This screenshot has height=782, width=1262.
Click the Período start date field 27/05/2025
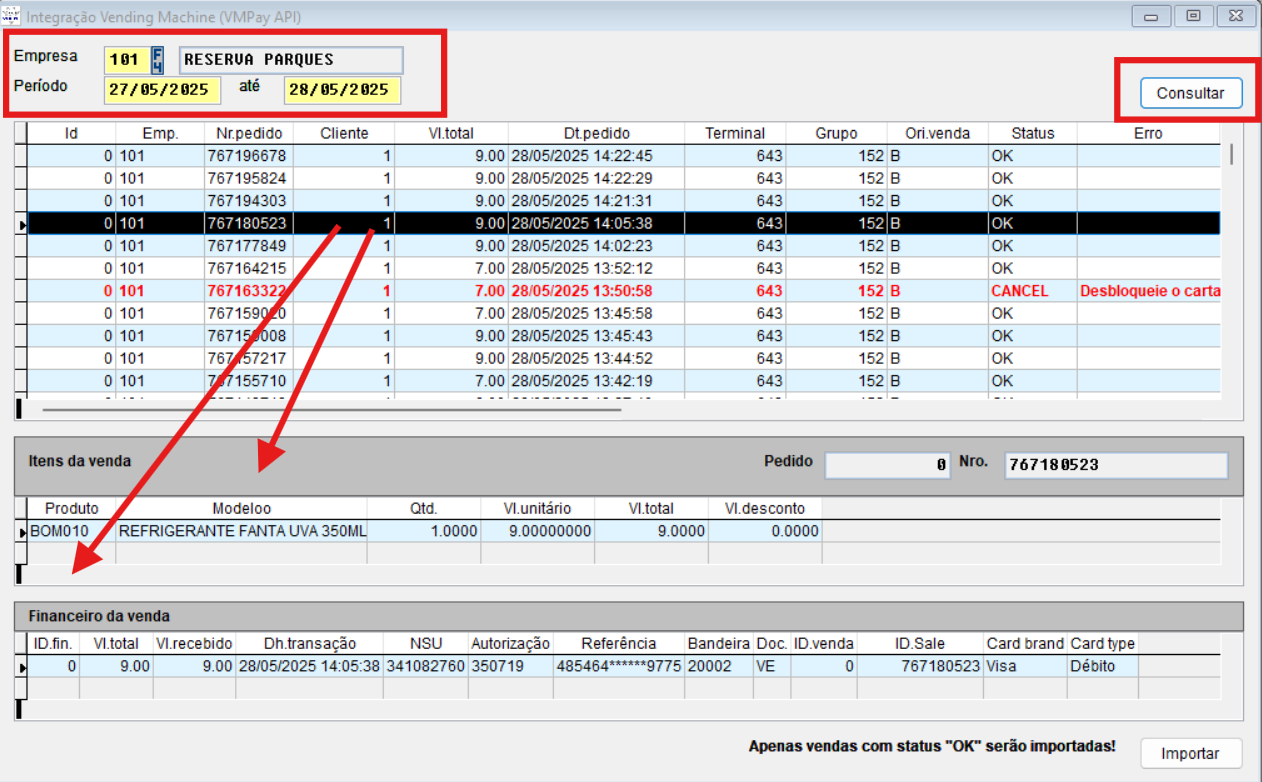point(162,90)
